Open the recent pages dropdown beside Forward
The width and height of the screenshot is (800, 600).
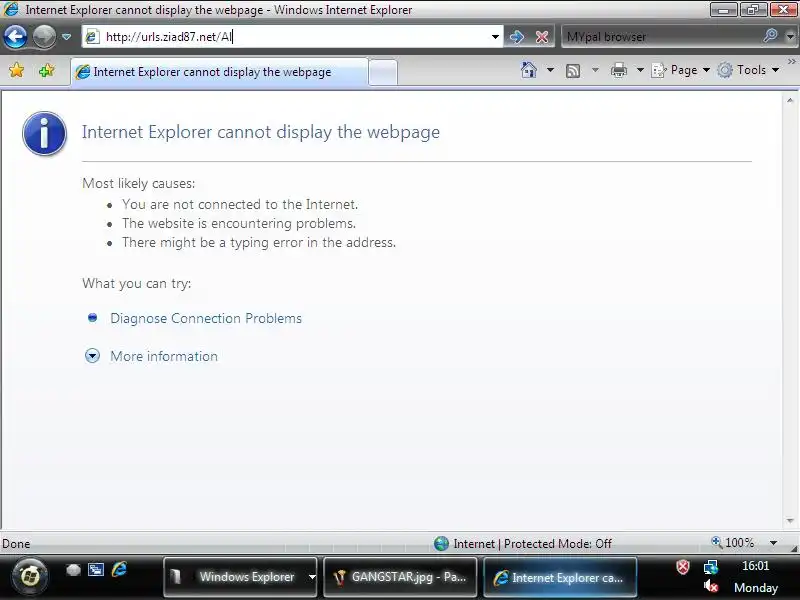click(x=66, y=37)
